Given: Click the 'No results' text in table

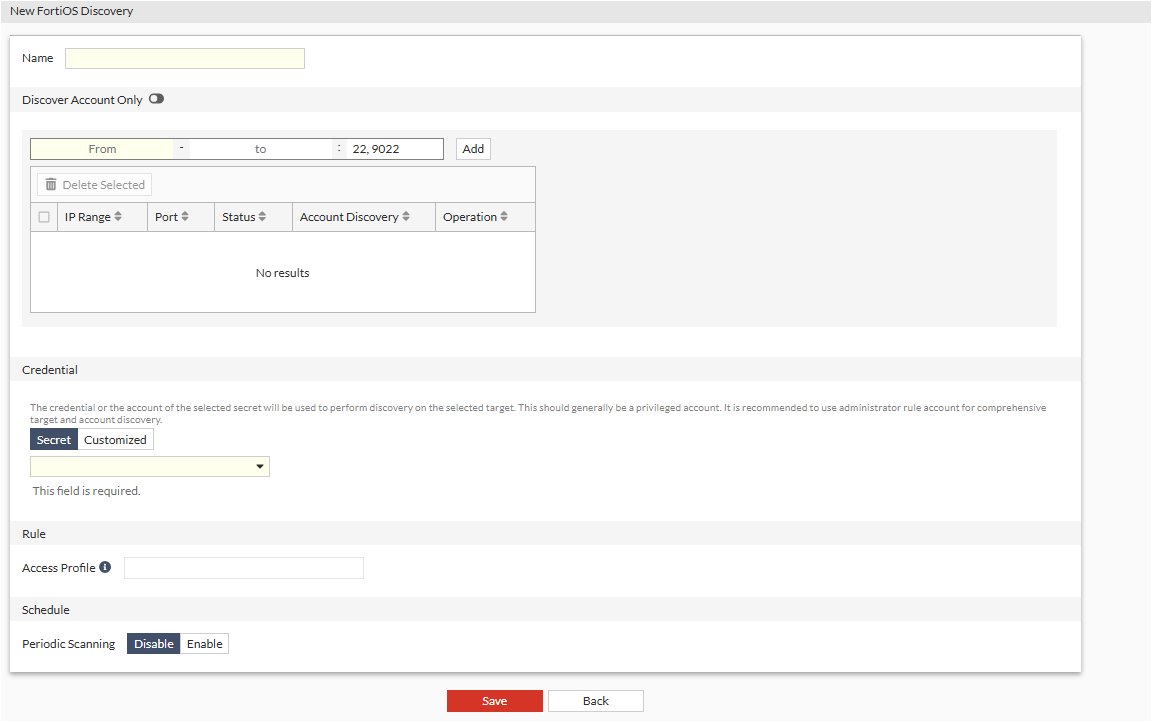Looking at the screenshot, I should click(x=282, y=273).
